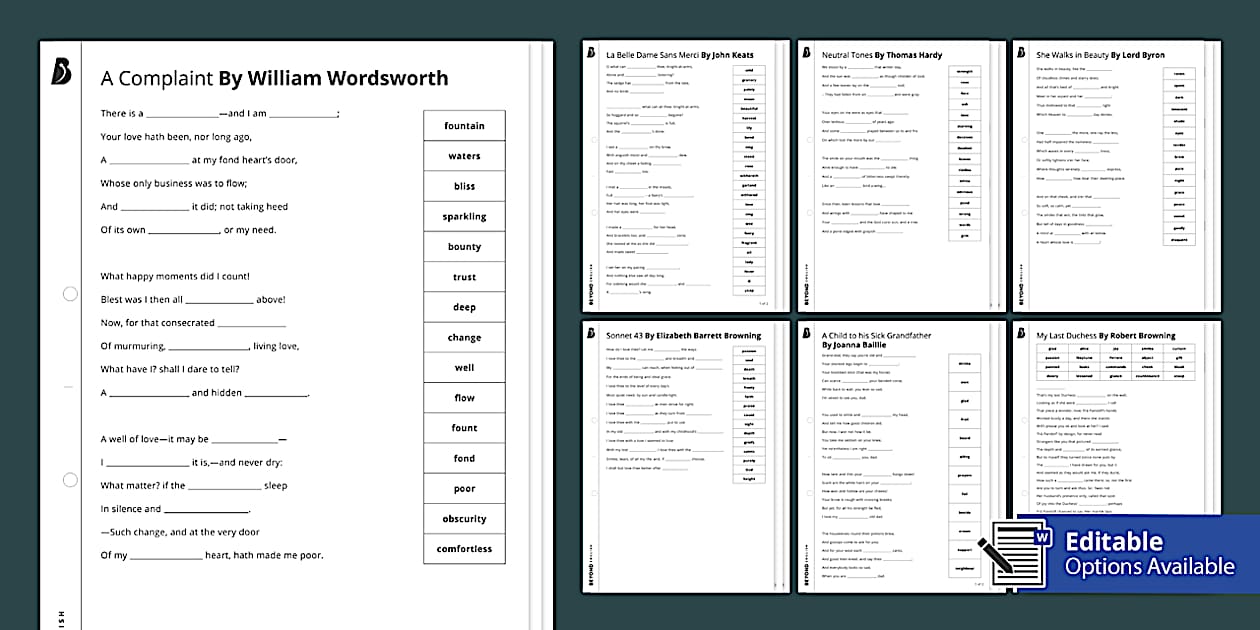Screen dimensions: 1260x630
Task: Select the word 'comfortless' in the word bank
Action: [464, 548]
